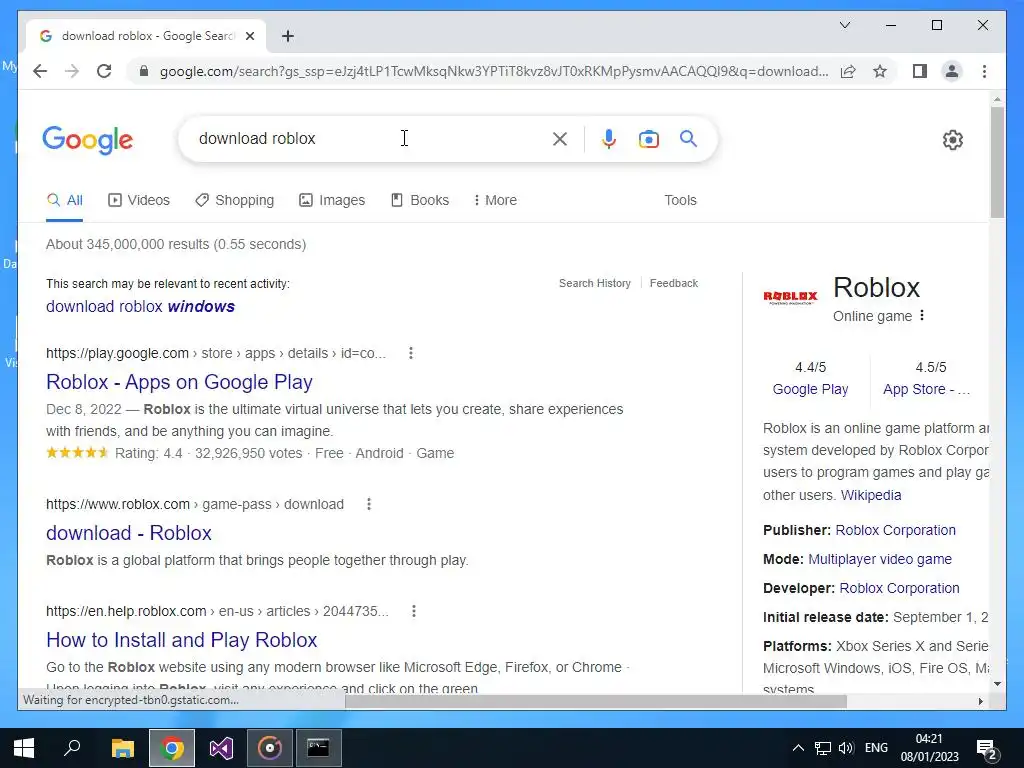1024x768 pixels.
Task: Click the vertical page scrollbar thumb
Action: [997, 161]
